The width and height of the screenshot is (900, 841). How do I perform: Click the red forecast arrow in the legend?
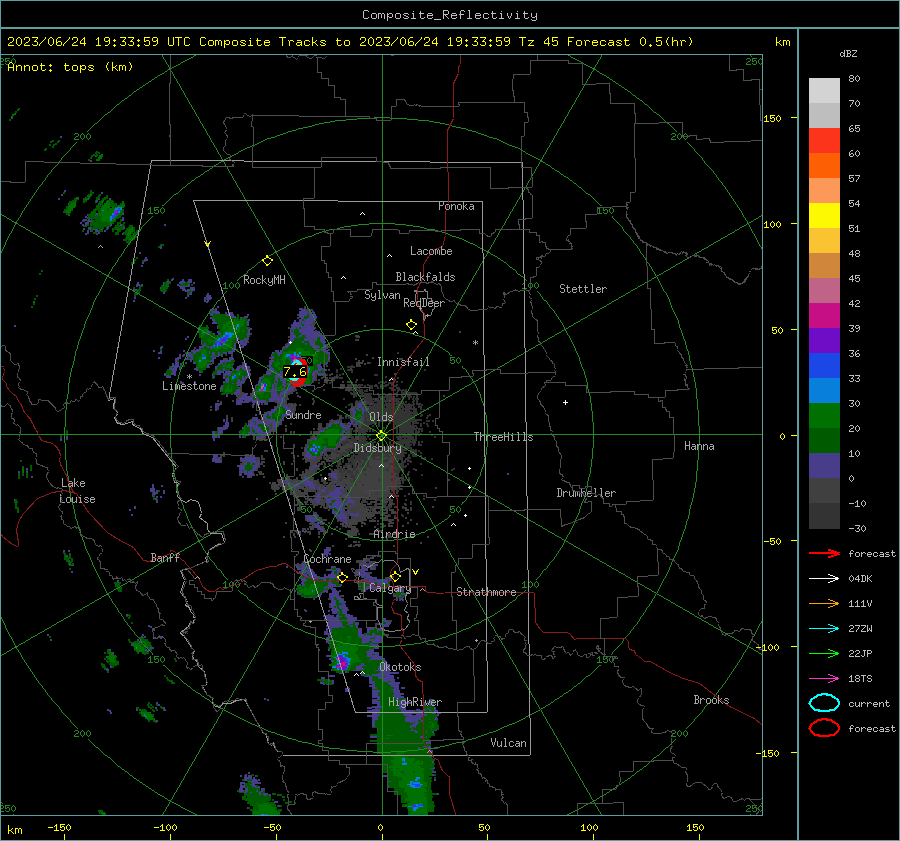(824, 553)
